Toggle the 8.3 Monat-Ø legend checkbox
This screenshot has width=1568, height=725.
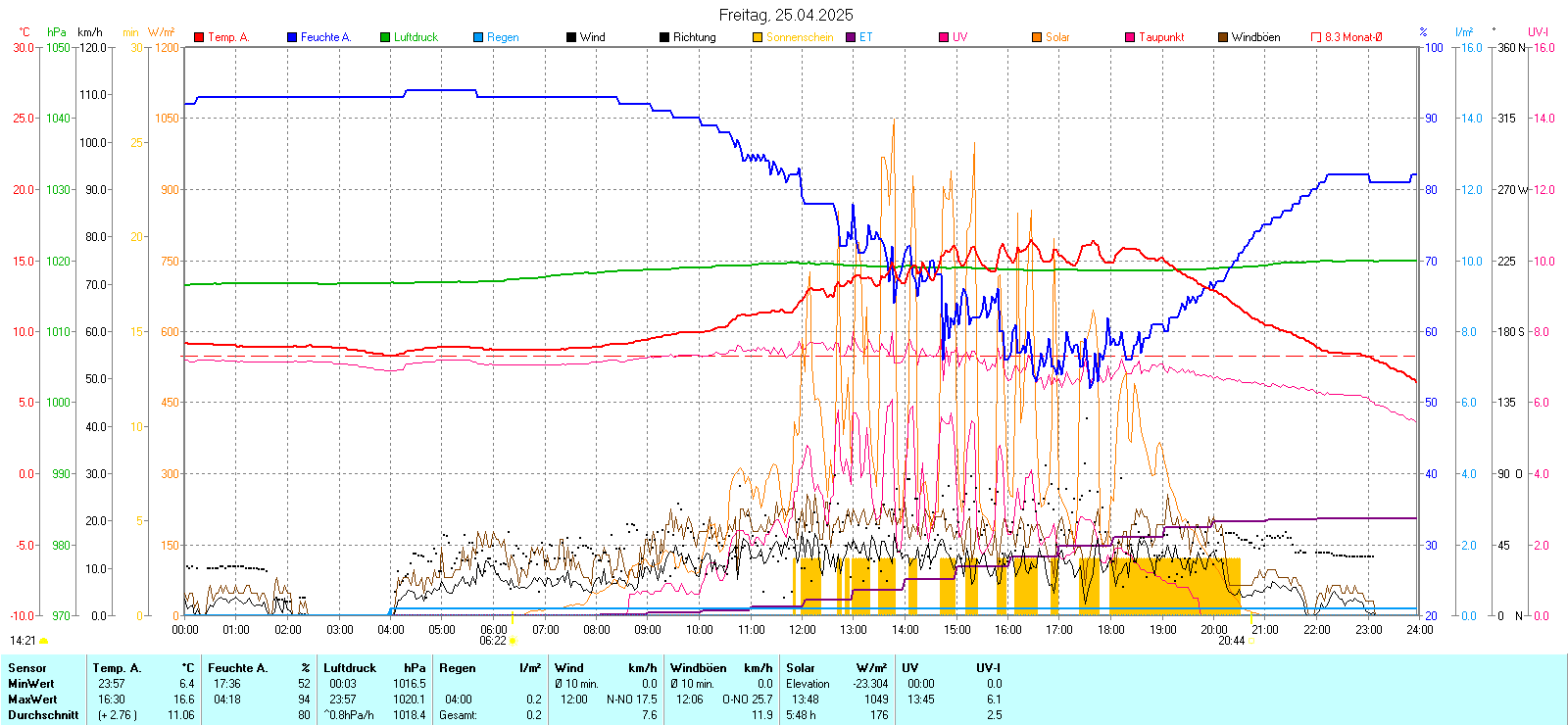click(x=1316, y=37)
